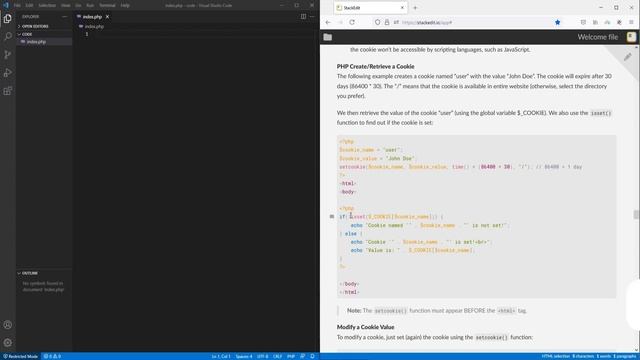Open index.php in the Explorer tree
This screenshot has height=360, width=640.
pos(36,42)
